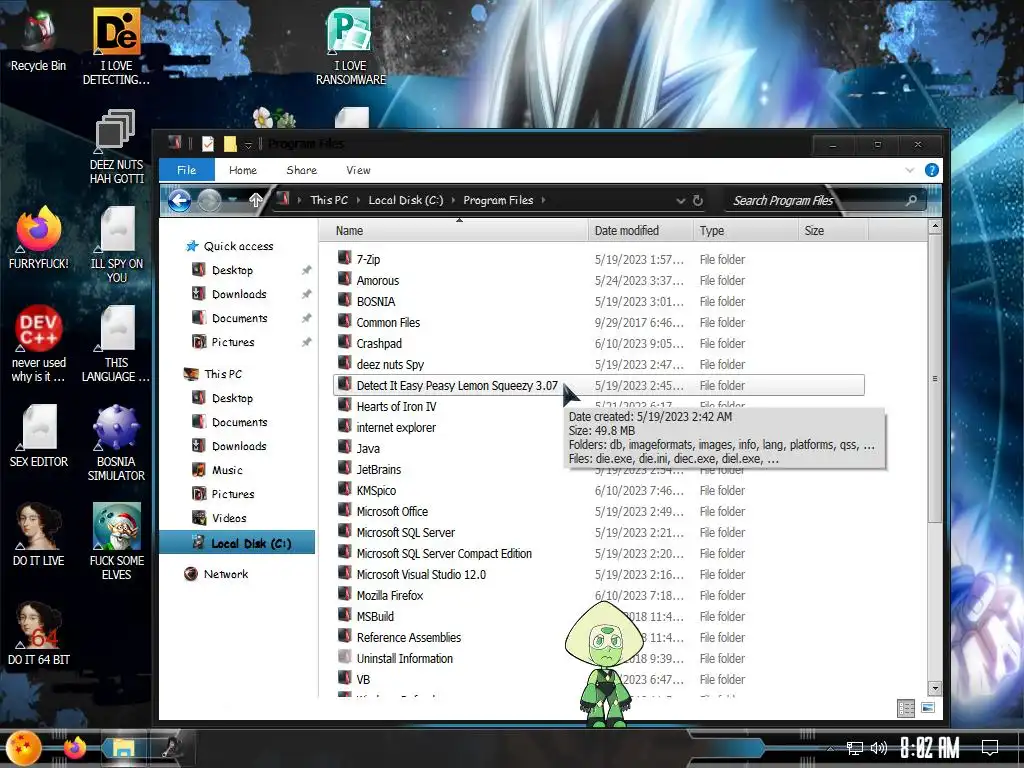
Task: Open the 'I LOVE RANSOMWARE' desktop shortcut
Action: tap(351, 47)
